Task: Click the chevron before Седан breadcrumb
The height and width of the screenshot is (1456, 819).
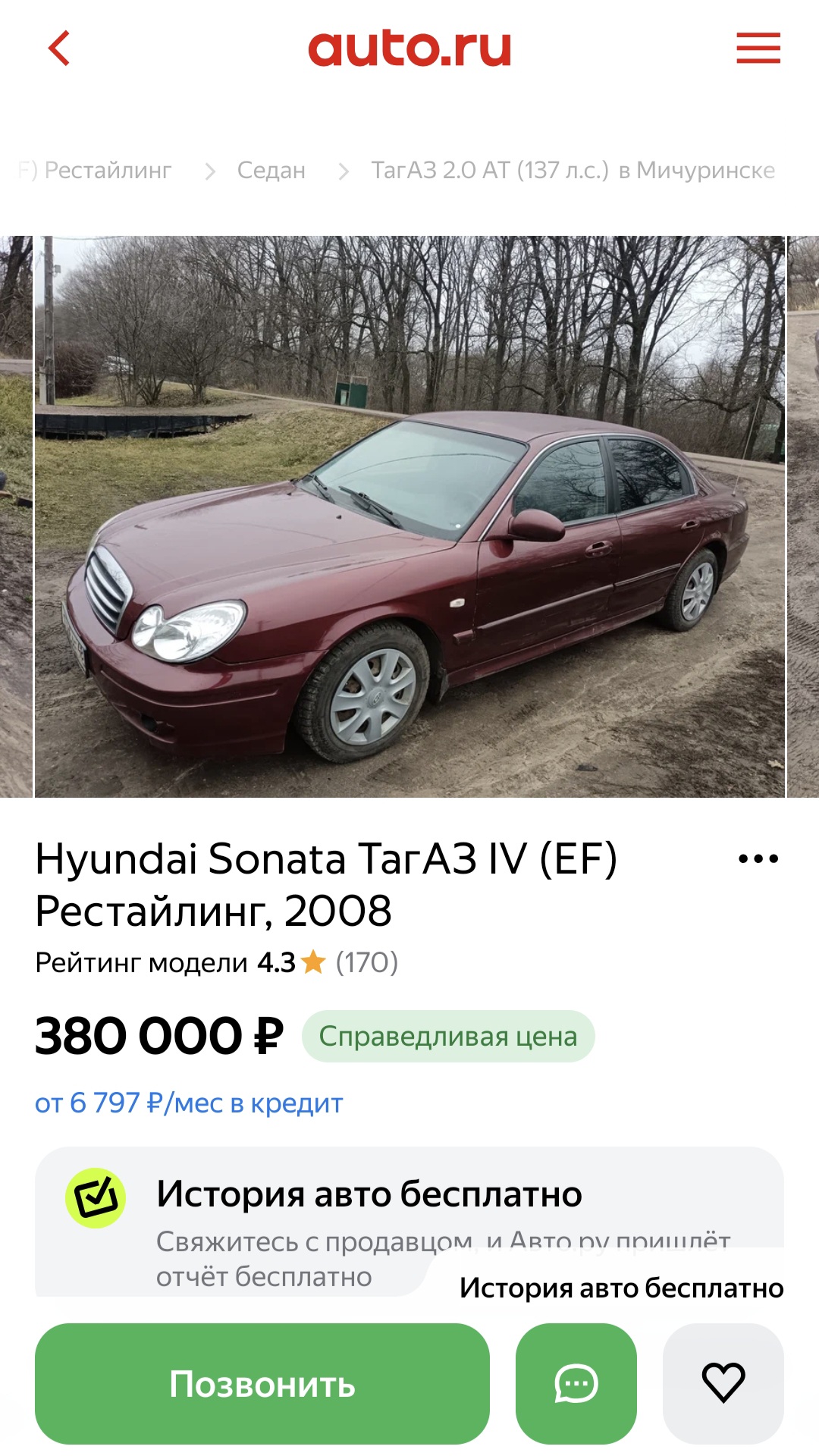Action: (x=210, y=171)
